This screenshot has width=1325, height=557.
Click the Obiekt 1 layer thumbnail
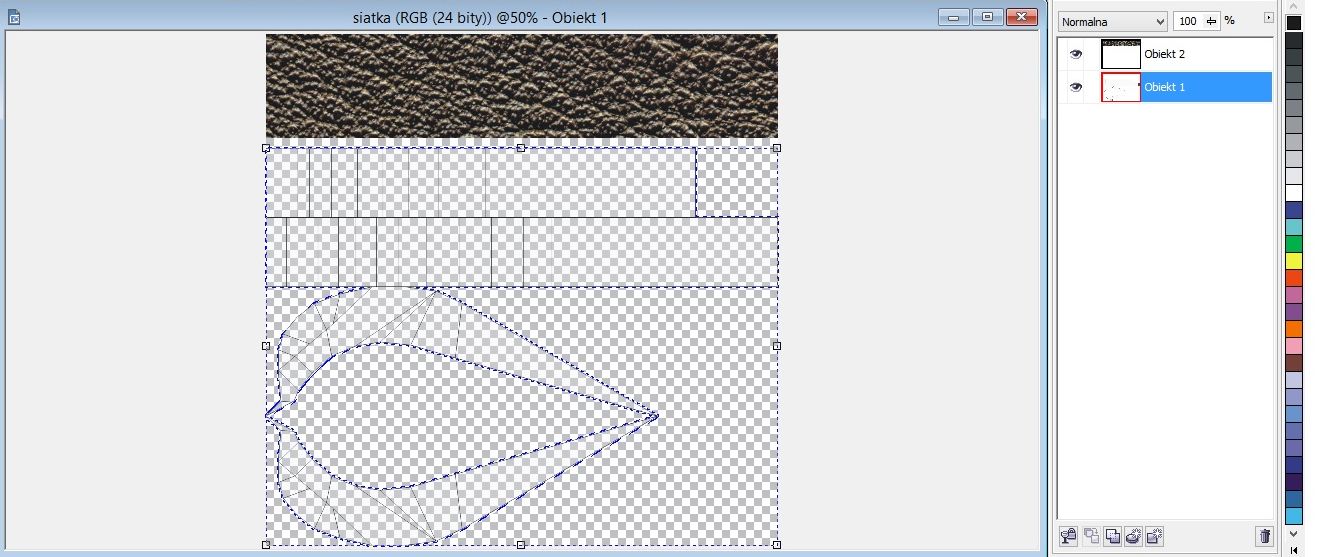click(x=1120, y=88)
